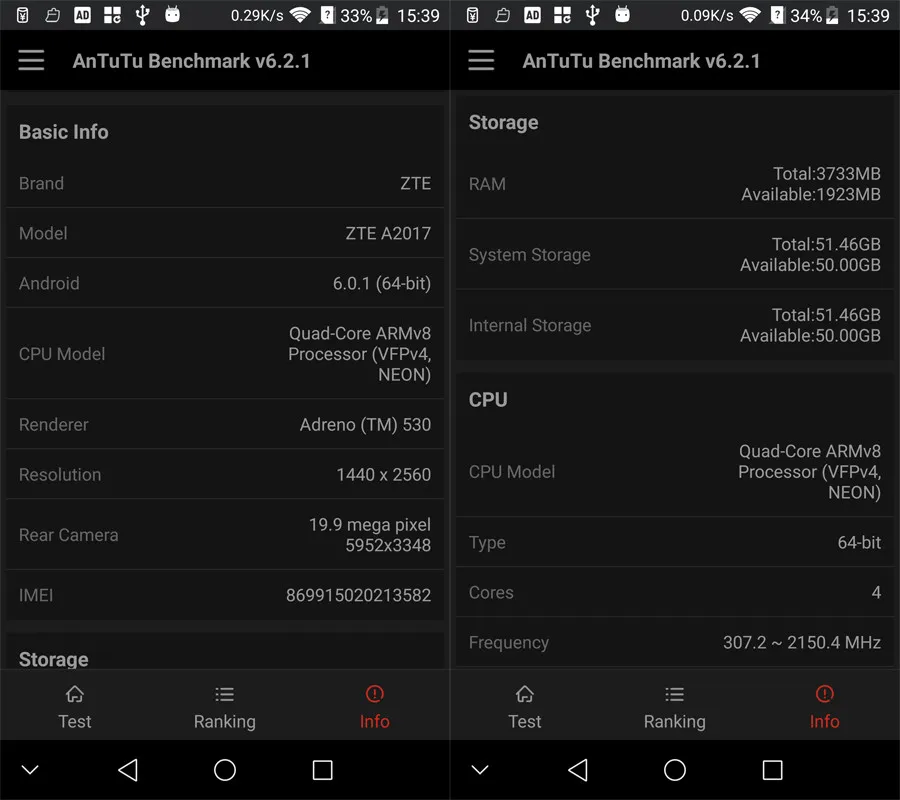The image size is (900, 800).
Task: Select the ZTE A2017 Model row
Action: [x=225, y=233]
